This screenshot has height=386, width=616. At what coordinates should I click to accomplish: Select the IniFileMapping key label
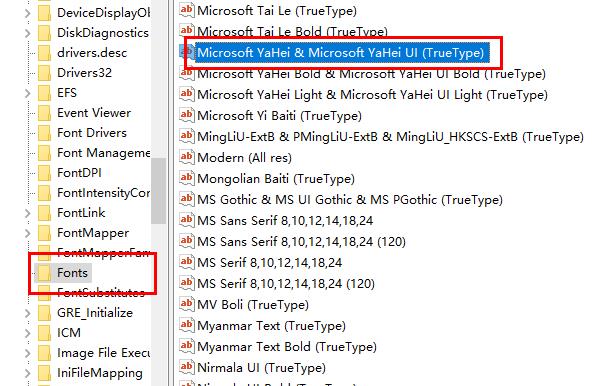(100, 373)
